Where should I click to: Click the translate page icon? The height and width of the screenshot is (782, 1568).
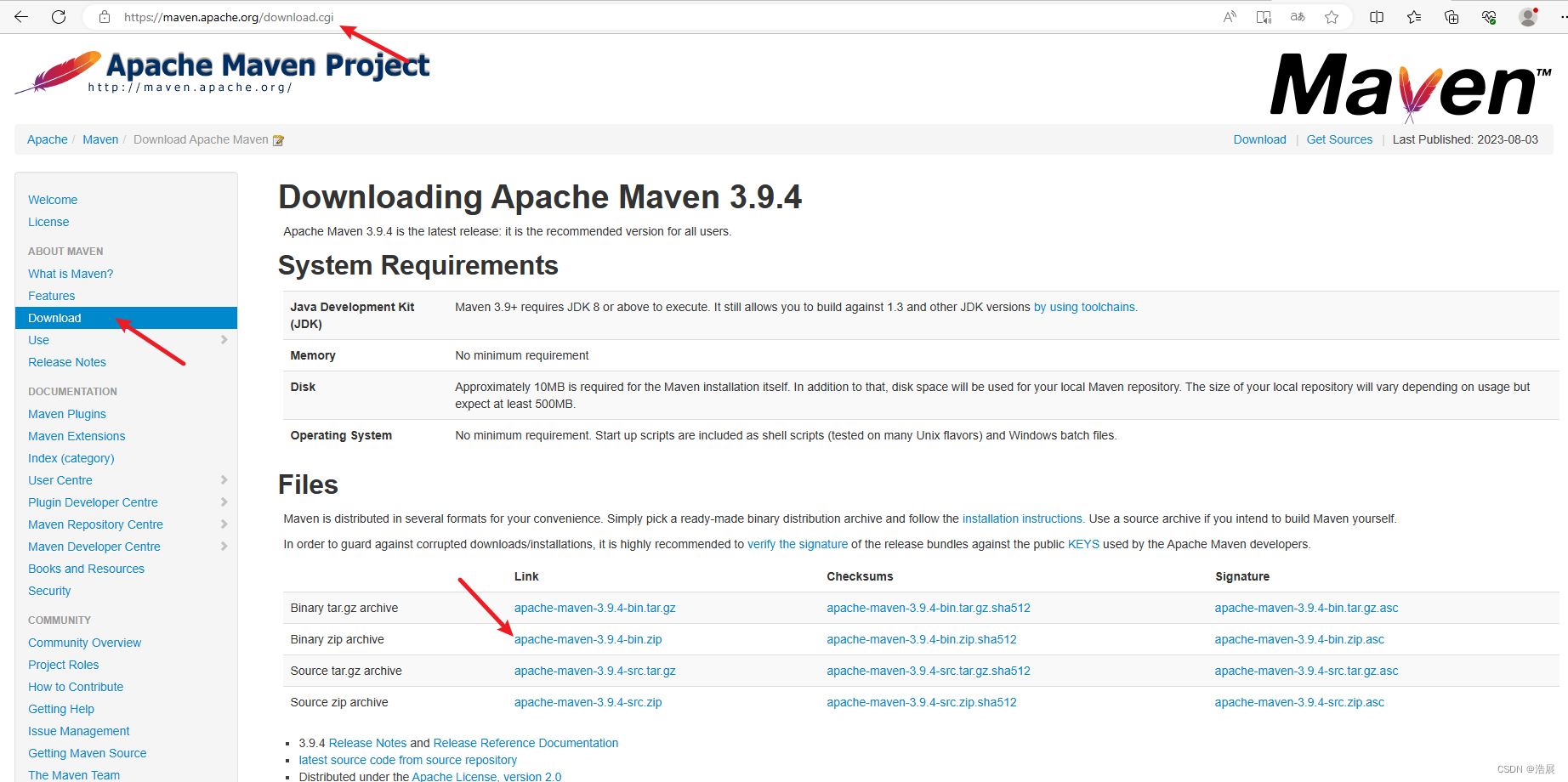tap(1298, 17)
